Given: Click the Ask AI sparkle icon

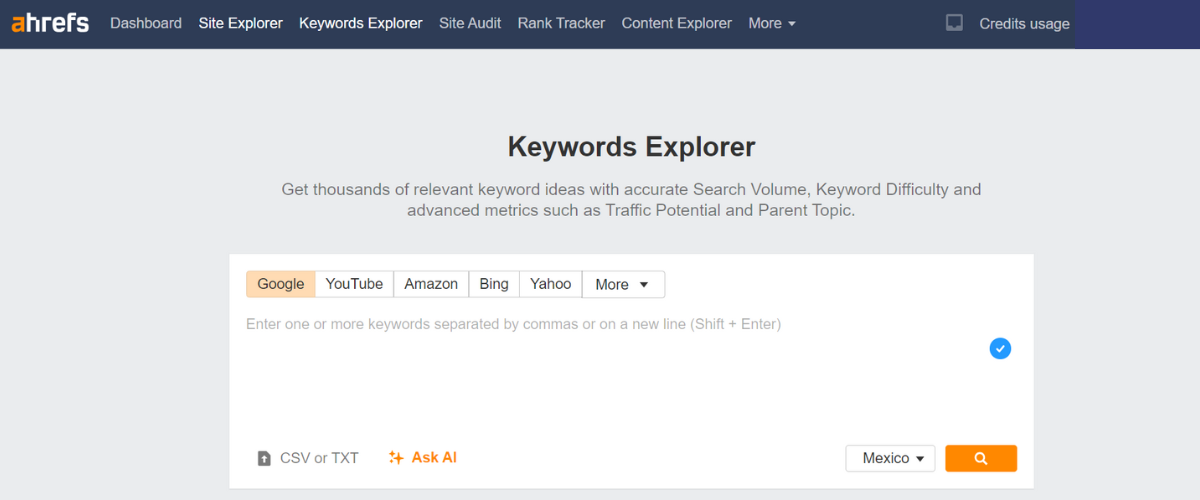Looking at the screenshot, I should pos(396,457).
